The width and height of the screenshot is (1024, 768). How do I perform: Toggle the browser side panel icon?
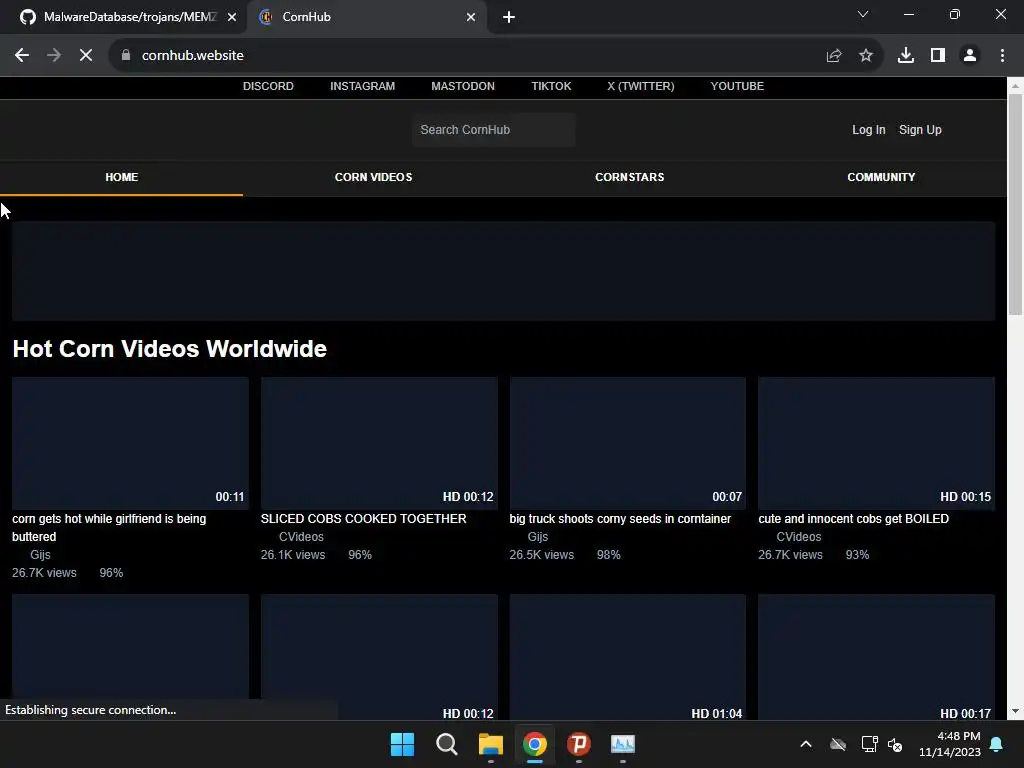click(938, 56)
